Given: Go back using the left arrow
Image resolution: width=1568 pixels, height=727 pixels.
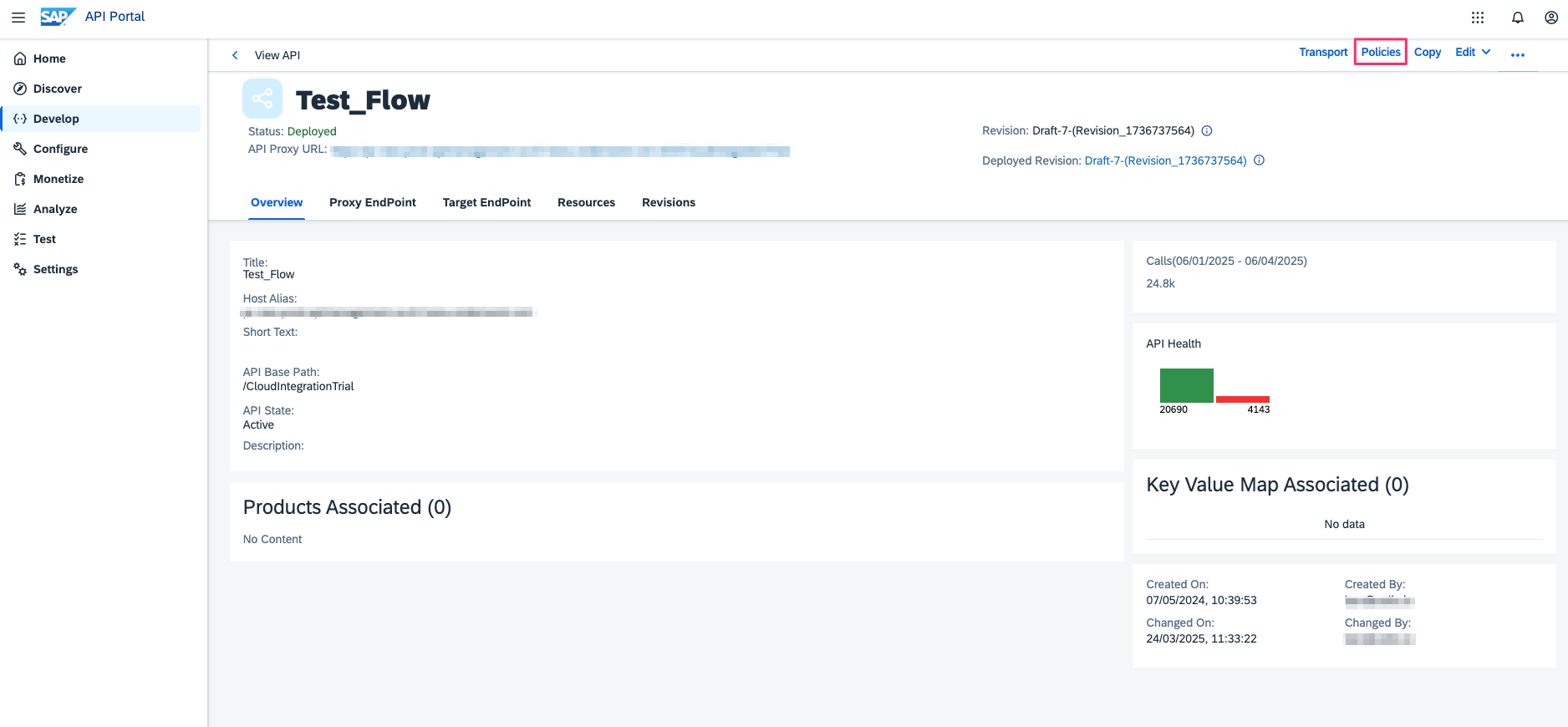Looking at the screenshot, I should [235, 55].
